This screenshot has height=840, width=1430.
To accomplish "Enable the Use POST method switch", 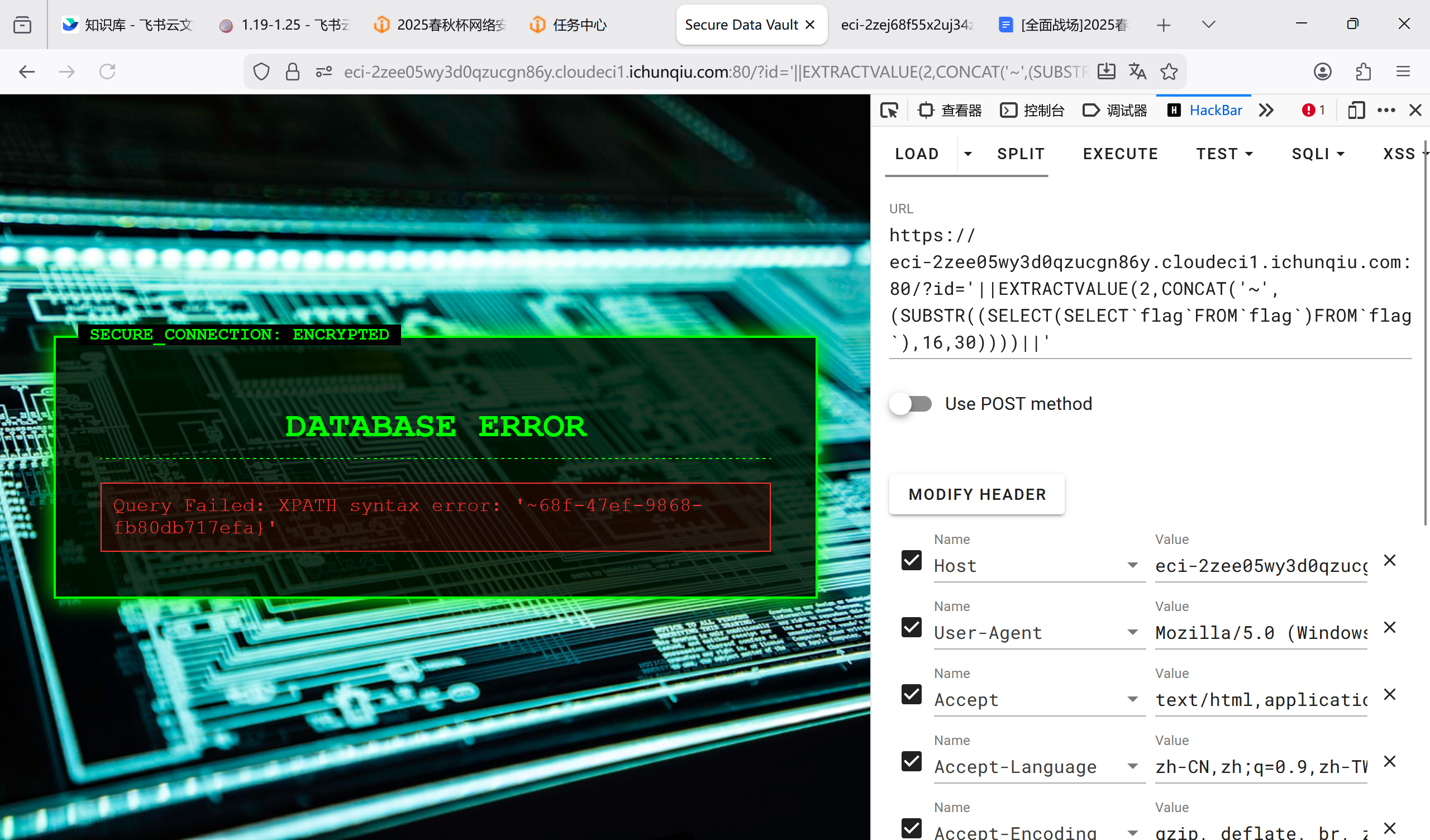I will [911, 404].
